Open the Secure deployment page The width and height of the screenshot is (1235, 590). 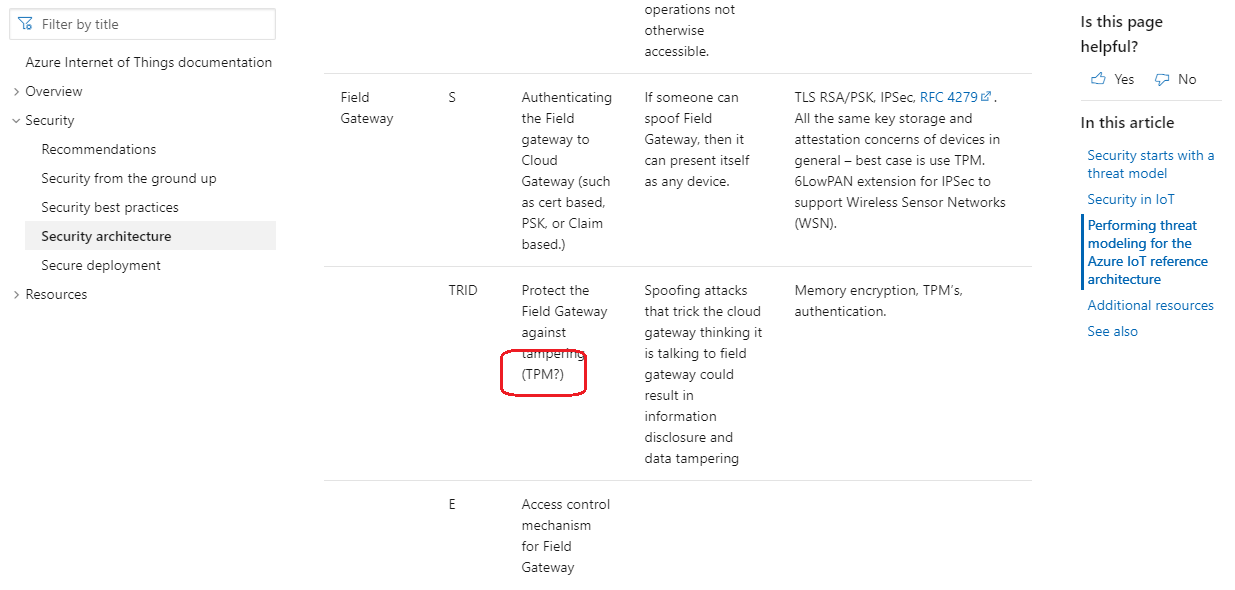pos(101,265)
